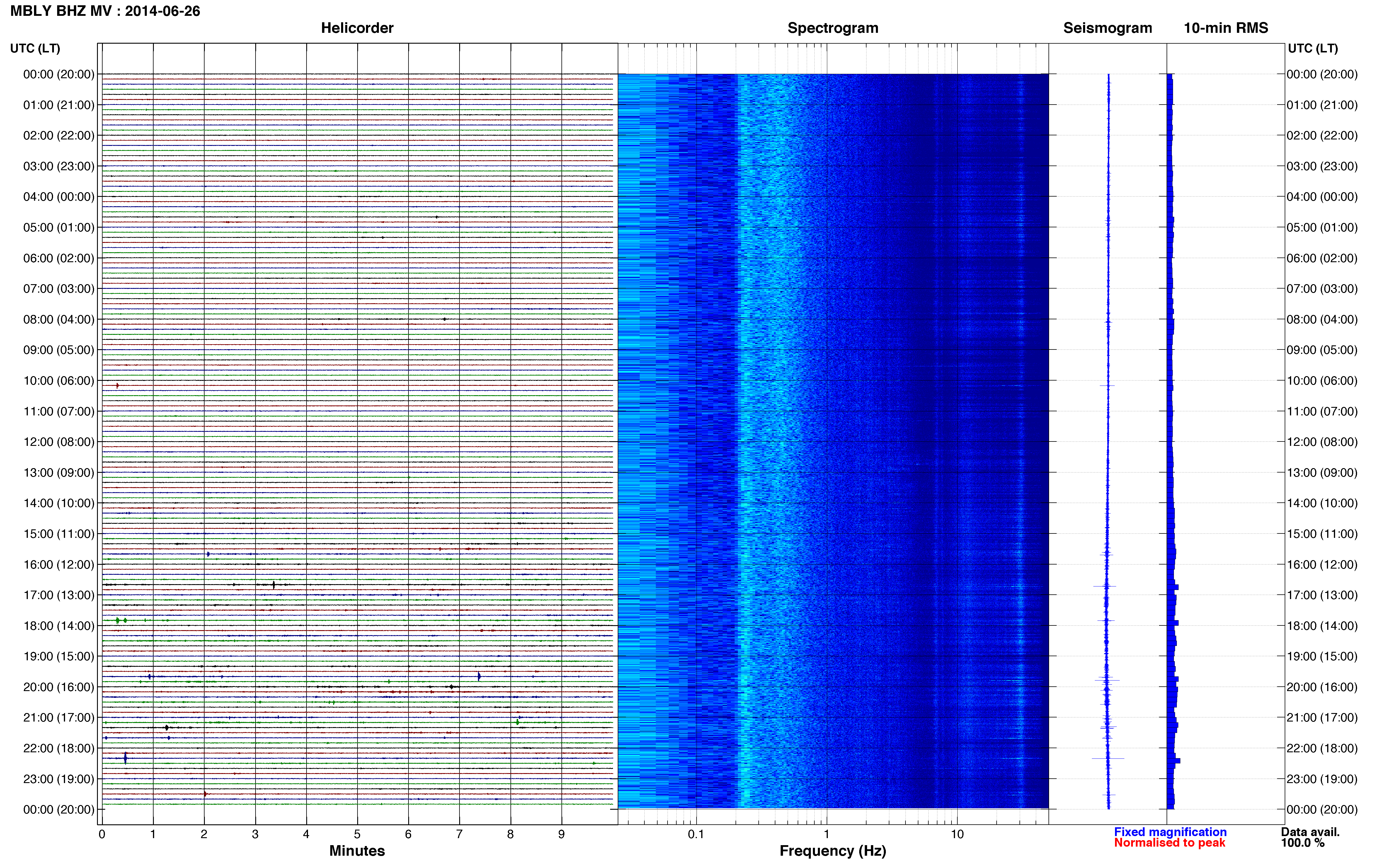1389x868 pixels.
Task: Select the Helicorder panel heading
Action: tap(357, 28)
